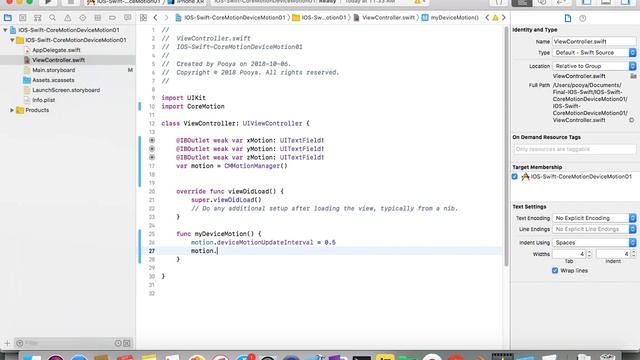Click the Stop button

tap(71, 2)
